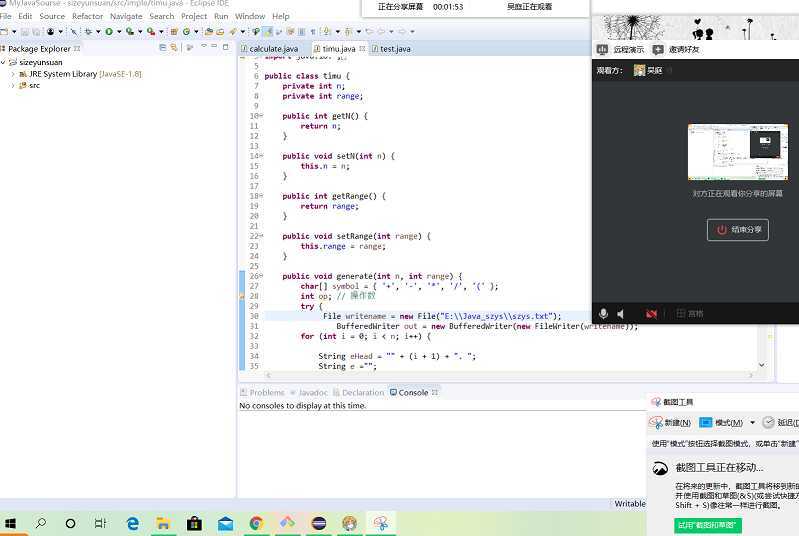The height and width of the screenshot is (536, 799).
Task: Open Microsoft Store from the taskbar
Action: tap(194, 523)
